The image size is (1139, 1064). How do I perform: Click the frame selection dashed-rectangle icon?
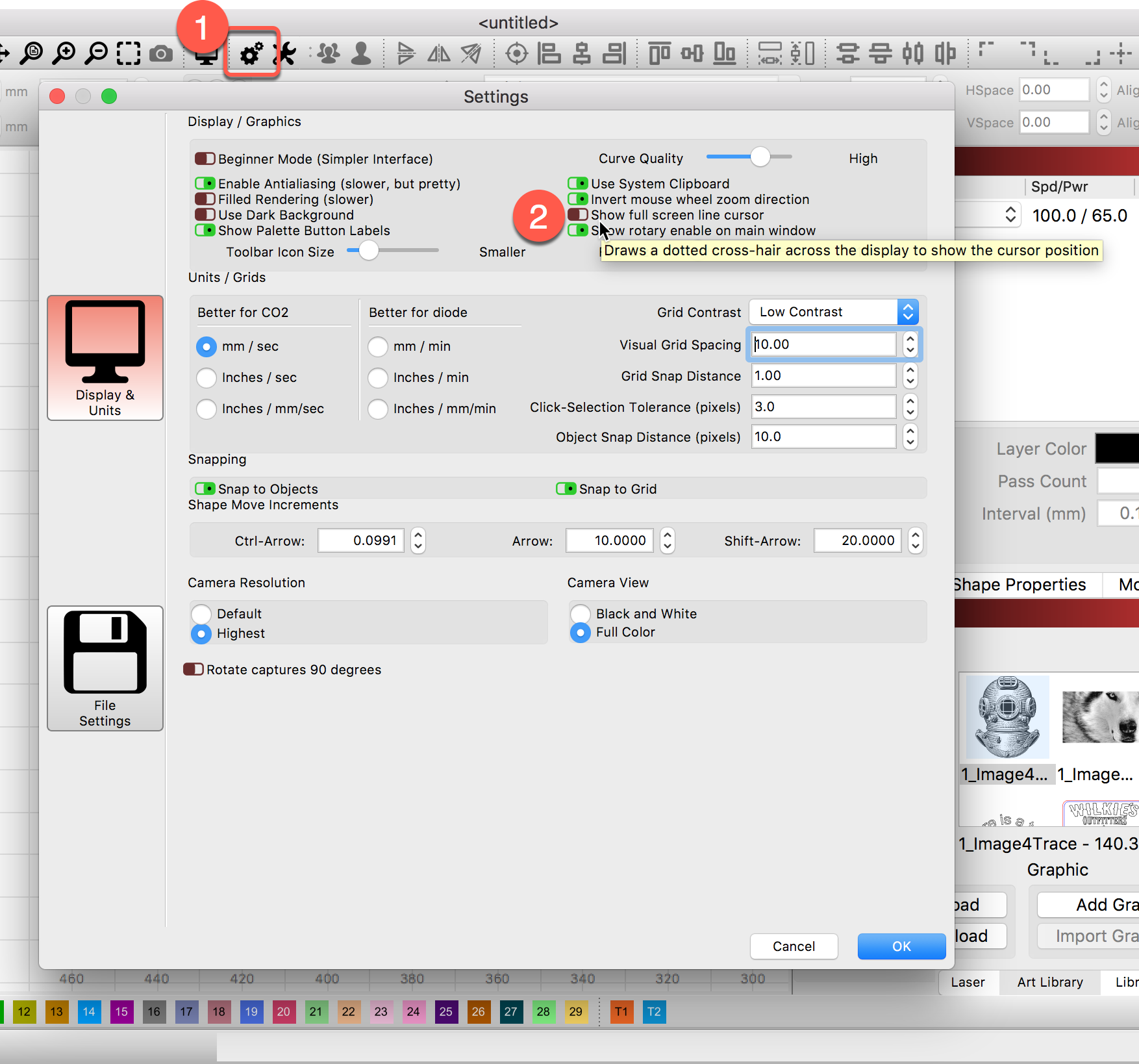click(129, 54)
